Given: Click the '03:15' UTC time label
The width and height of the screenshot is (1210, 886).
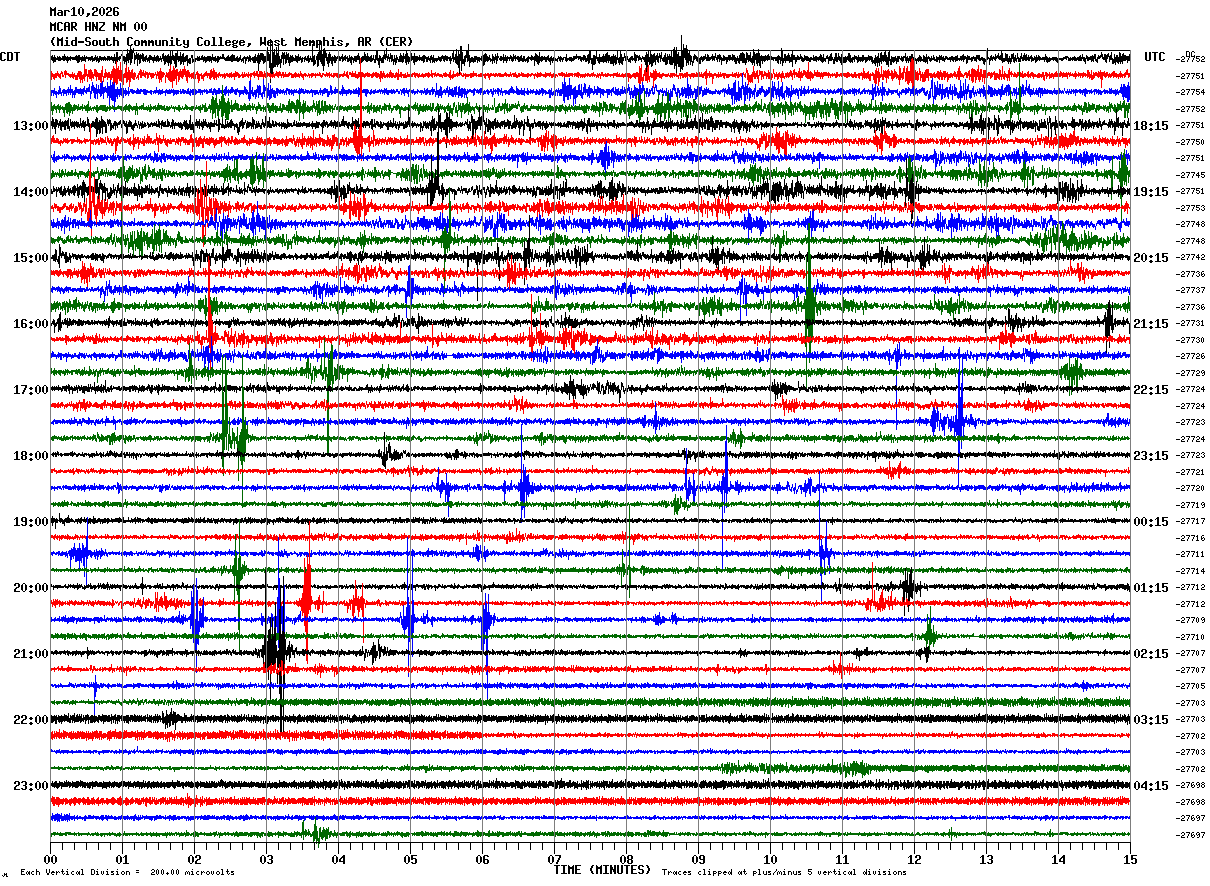Looking at the screenshot, I should [1150, 720].
